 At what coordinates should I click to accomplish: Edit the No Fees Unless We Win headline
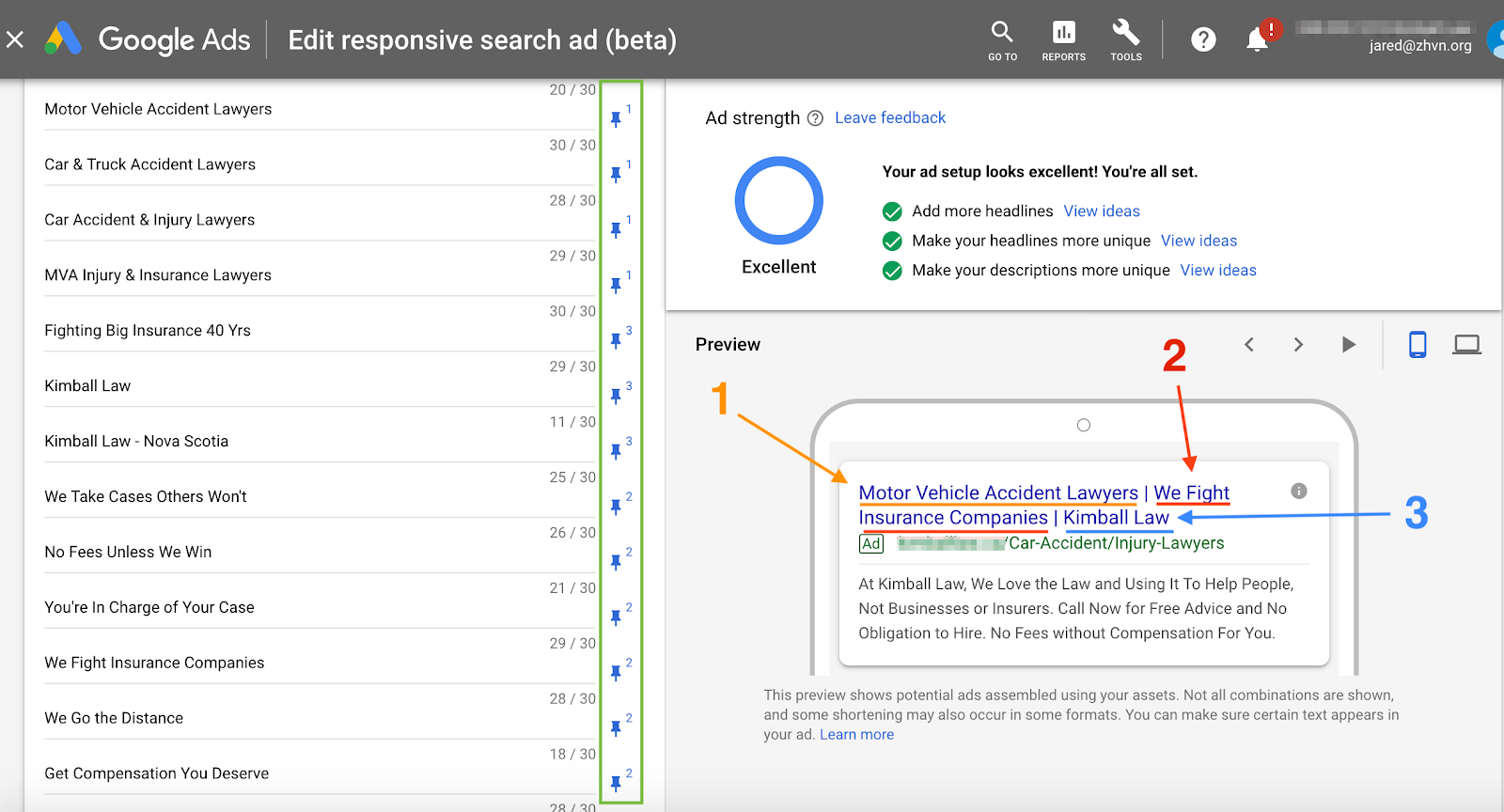click(320, 553)
